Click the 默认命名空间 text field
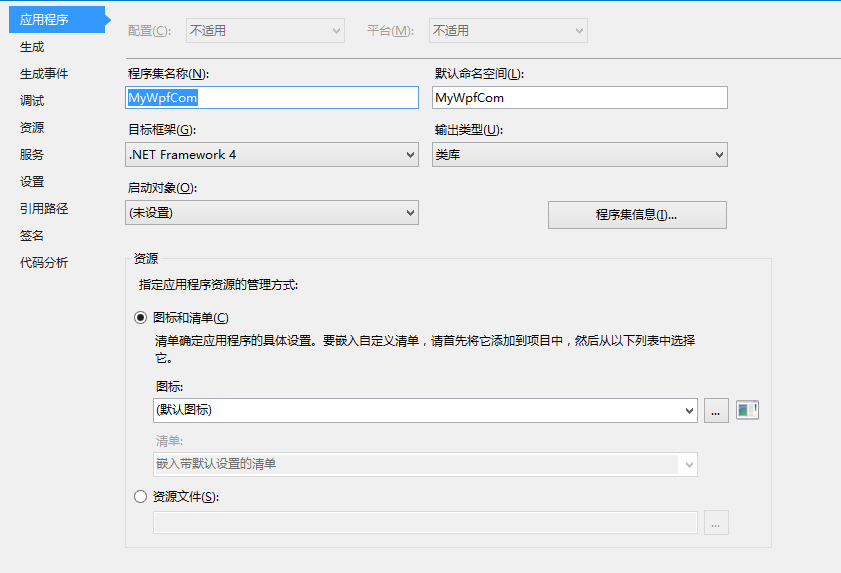The height and width of the screenshot is (573, 841). pos(579,98)
